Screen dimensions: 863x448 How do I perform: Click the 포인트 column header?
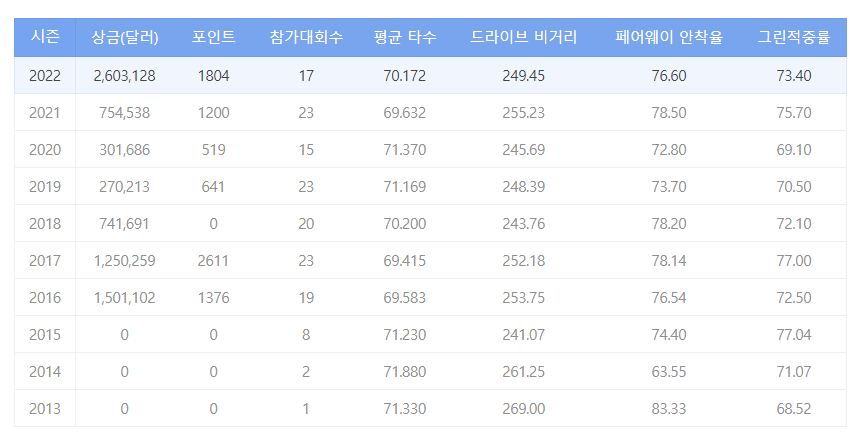213,37
